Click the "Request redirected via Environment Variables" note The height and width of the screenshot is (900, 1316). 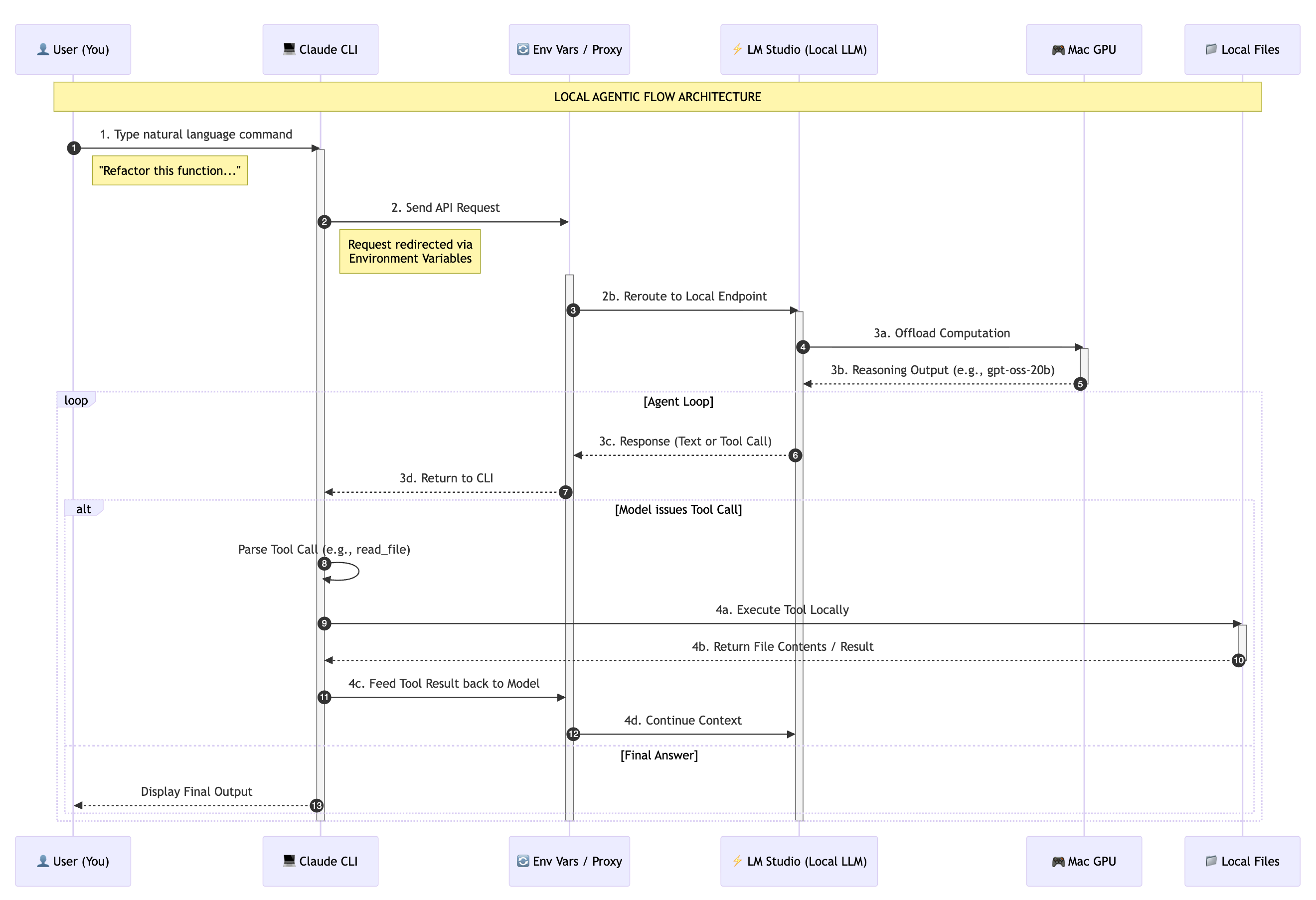410,251
